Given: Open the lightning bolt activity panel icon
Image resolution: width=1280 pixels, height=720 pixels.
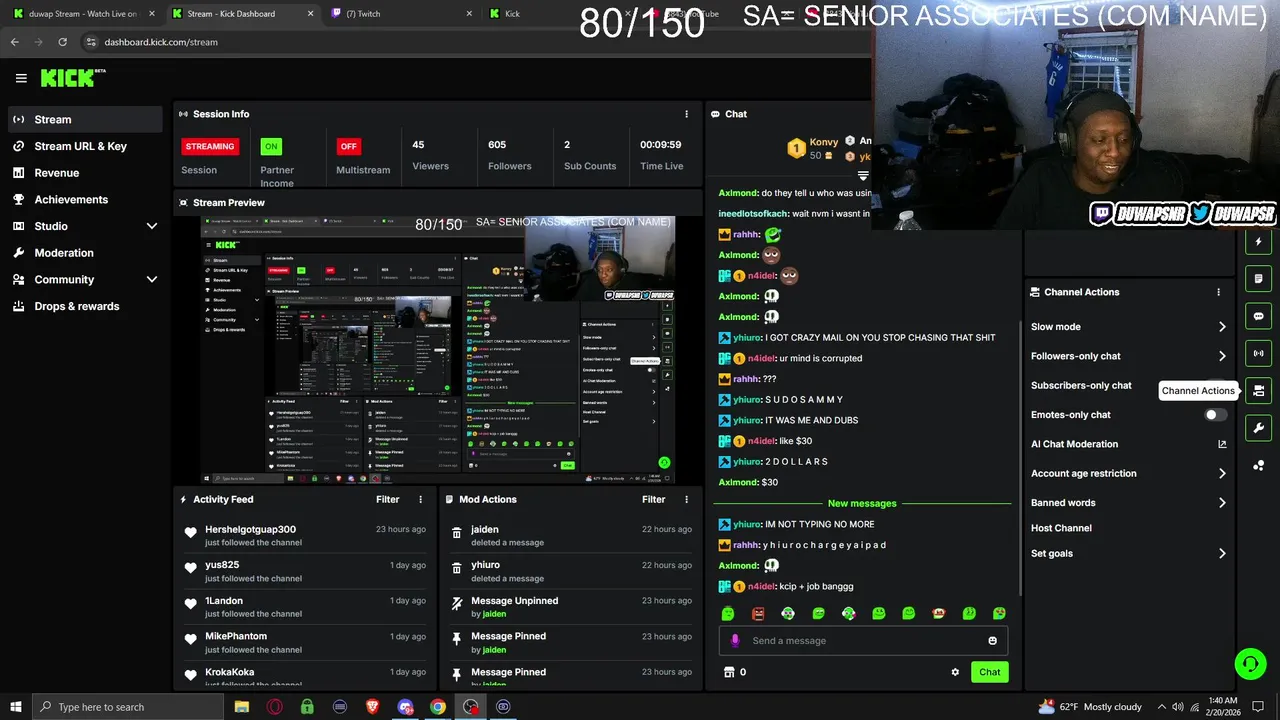Looking at the screenshot, I should pyautogui.click(x=1258, y=242).
